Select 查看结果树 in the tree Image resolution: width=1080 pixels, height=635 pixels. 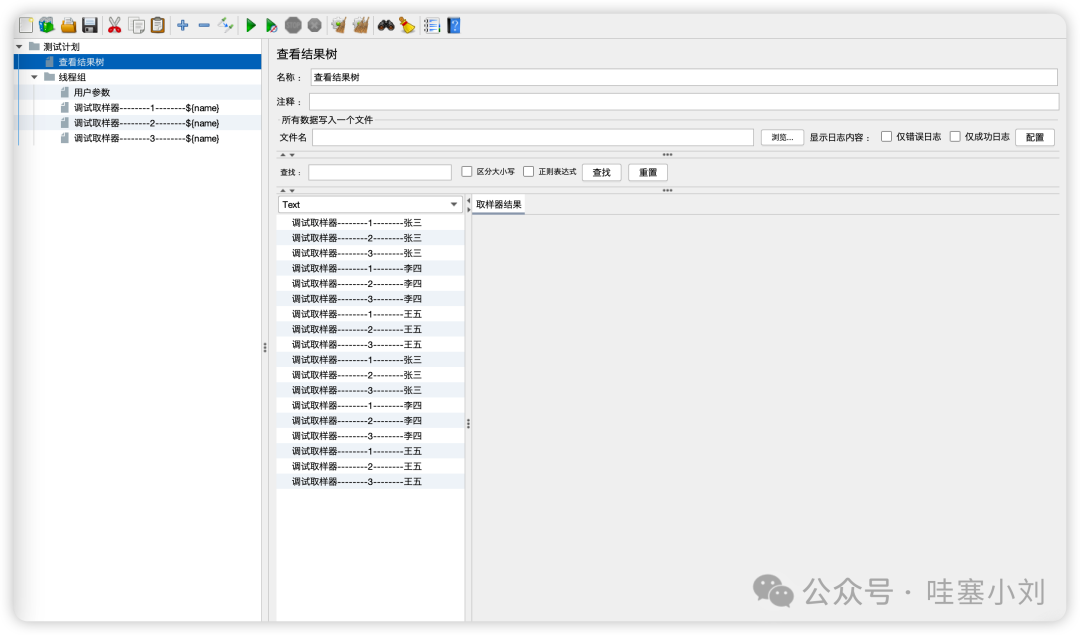click(81, 62)
